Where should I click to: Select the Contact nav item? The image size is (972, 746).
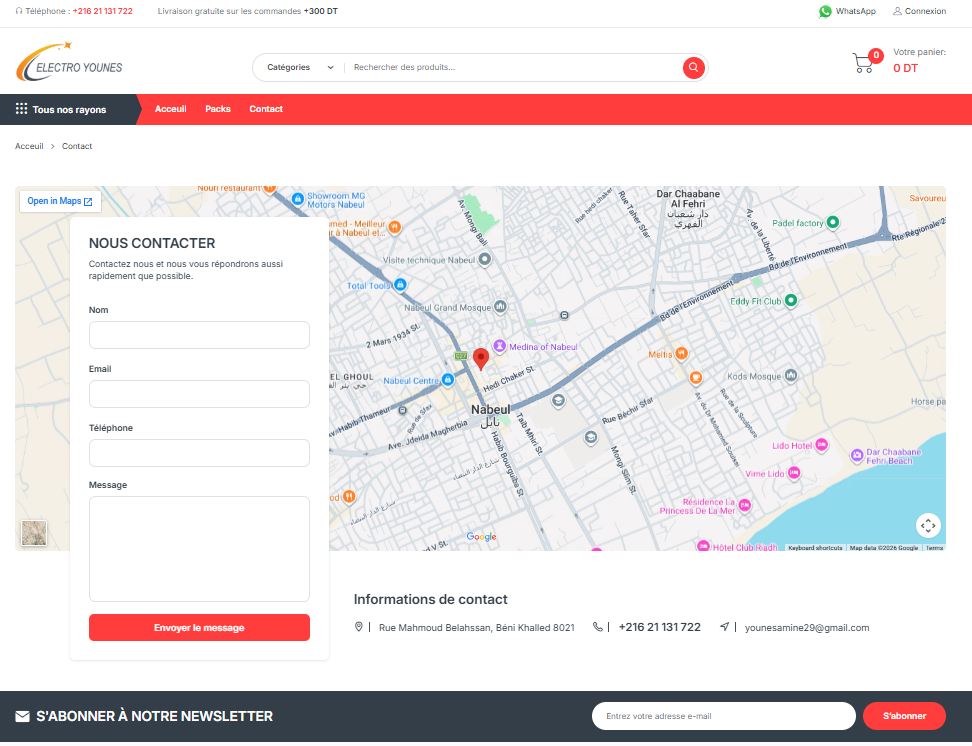(266, 109)
